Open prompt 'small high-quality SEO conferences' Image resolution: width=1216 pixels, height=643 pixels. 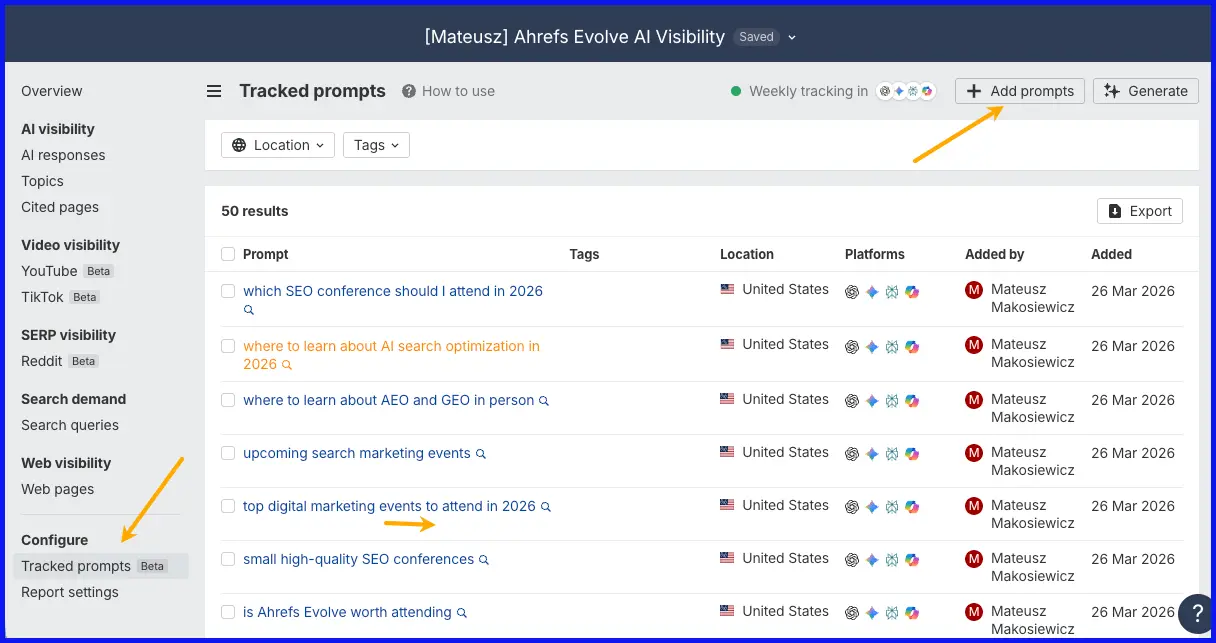[x=359, y=559]
